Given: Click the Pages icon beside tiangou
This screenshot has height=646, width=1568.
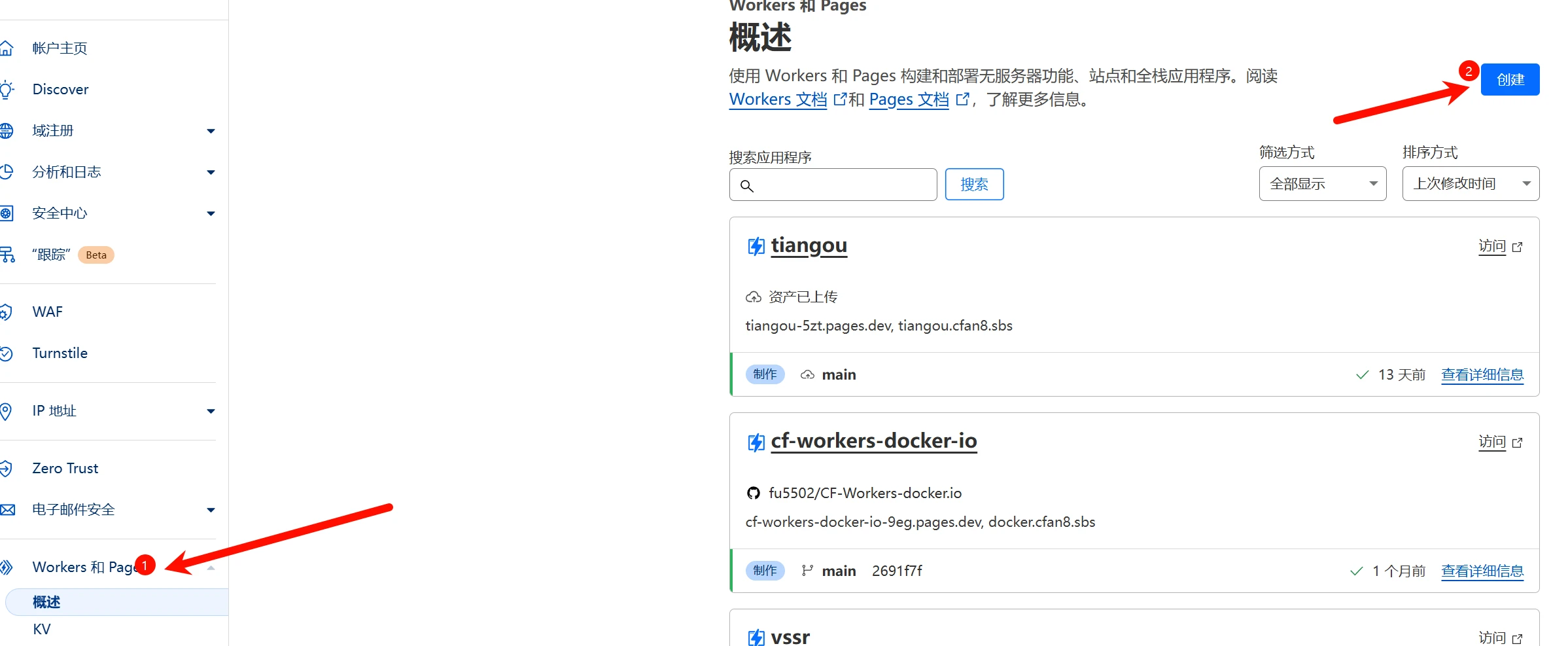Looking at the screenshot, I should (x=756, y=246).
